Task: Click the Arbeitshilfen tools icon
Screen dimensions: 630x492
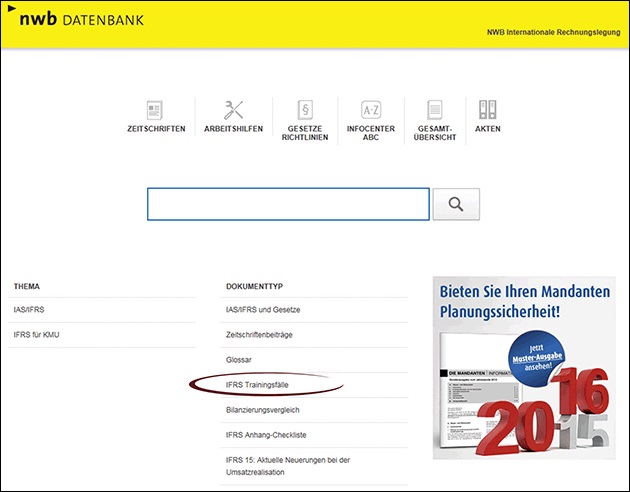Action: [x=236, y=111]
